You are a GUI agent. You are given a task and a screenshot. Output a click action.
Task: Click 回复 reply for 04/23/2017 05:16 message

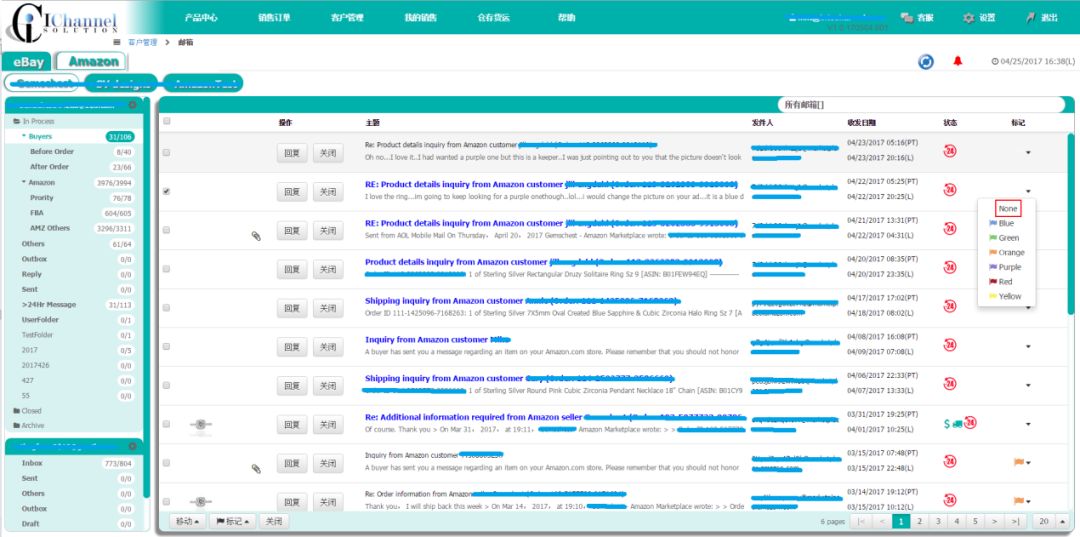point(292,154)
